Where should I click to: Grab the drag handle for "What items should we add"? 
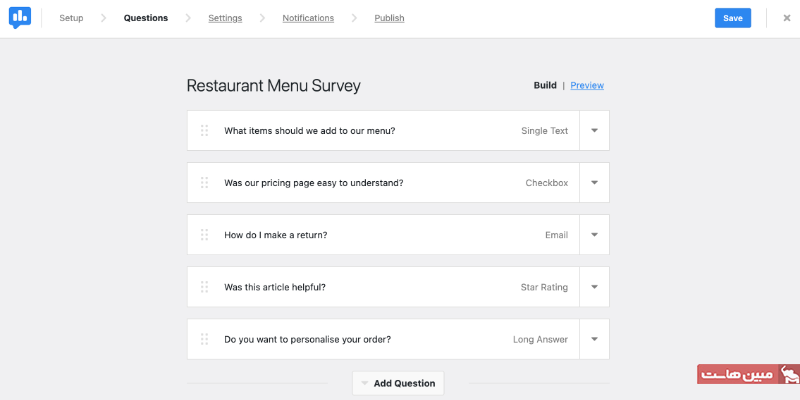point(205,131)
